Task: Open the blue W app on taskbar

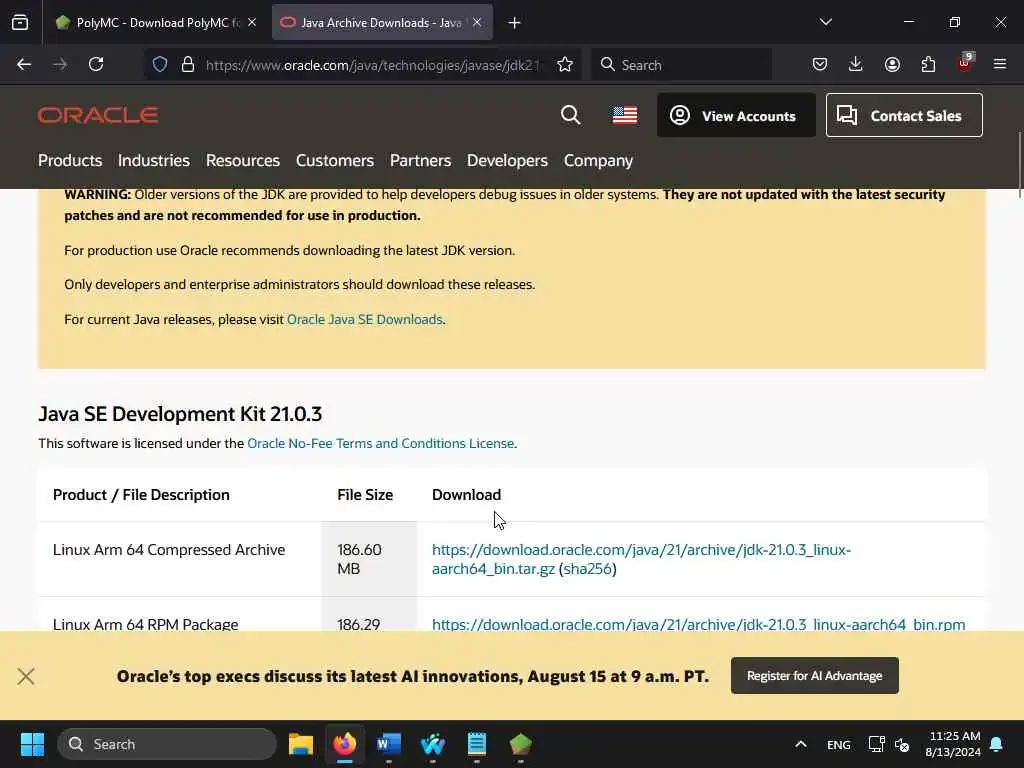Action: point(432,744)
